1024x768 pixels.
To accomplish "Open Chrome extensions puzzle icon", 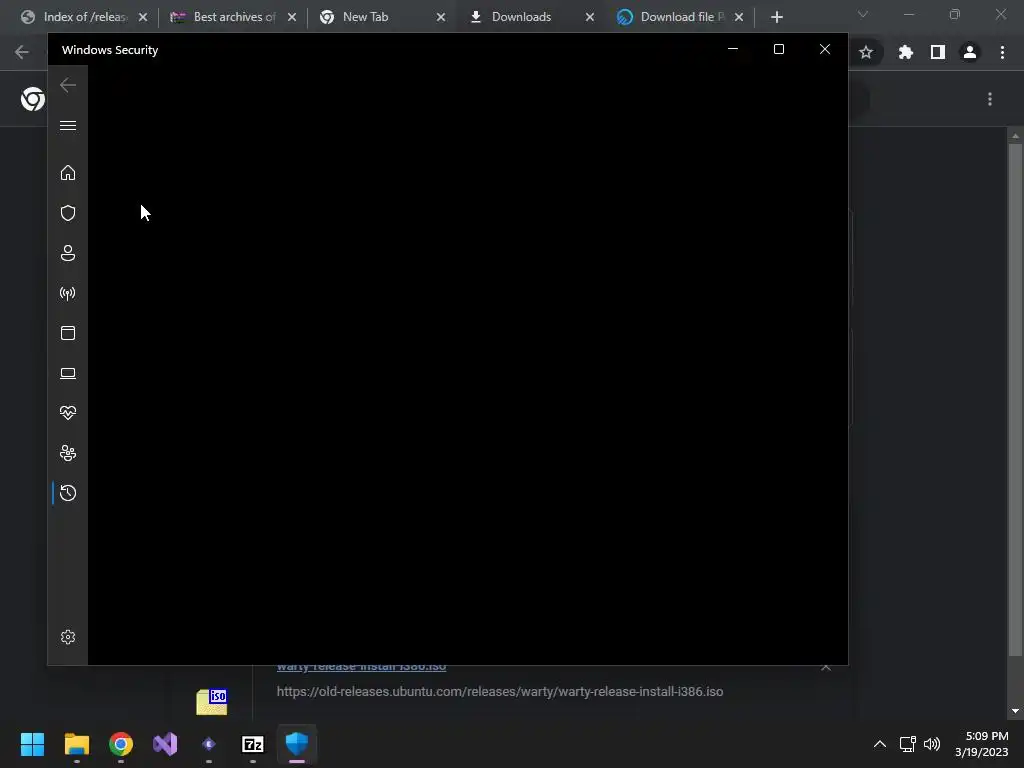I will (905, 52).
